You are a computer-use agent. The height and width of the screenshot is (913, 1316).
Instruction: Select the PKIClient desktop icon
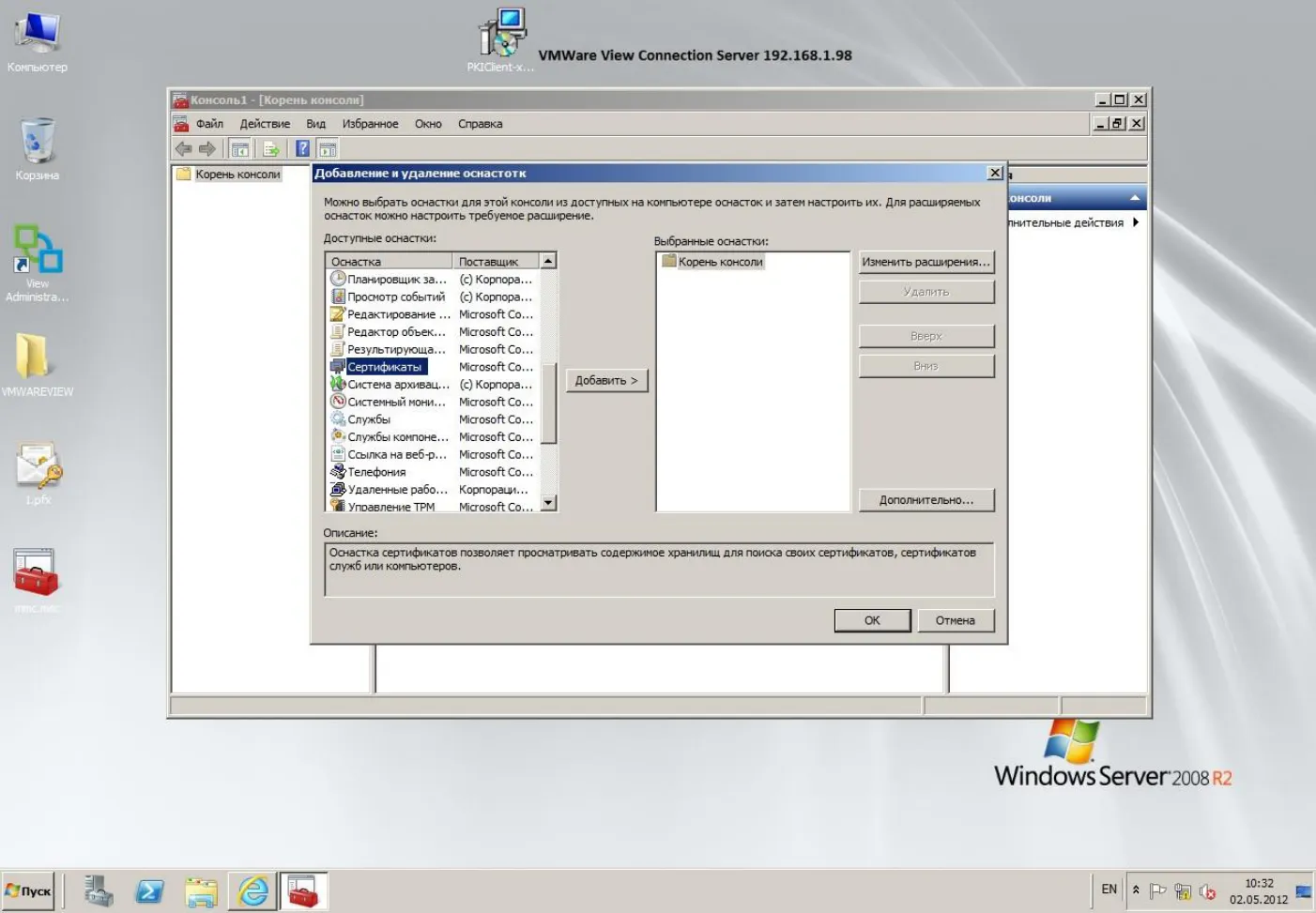(x=501, y=40)
